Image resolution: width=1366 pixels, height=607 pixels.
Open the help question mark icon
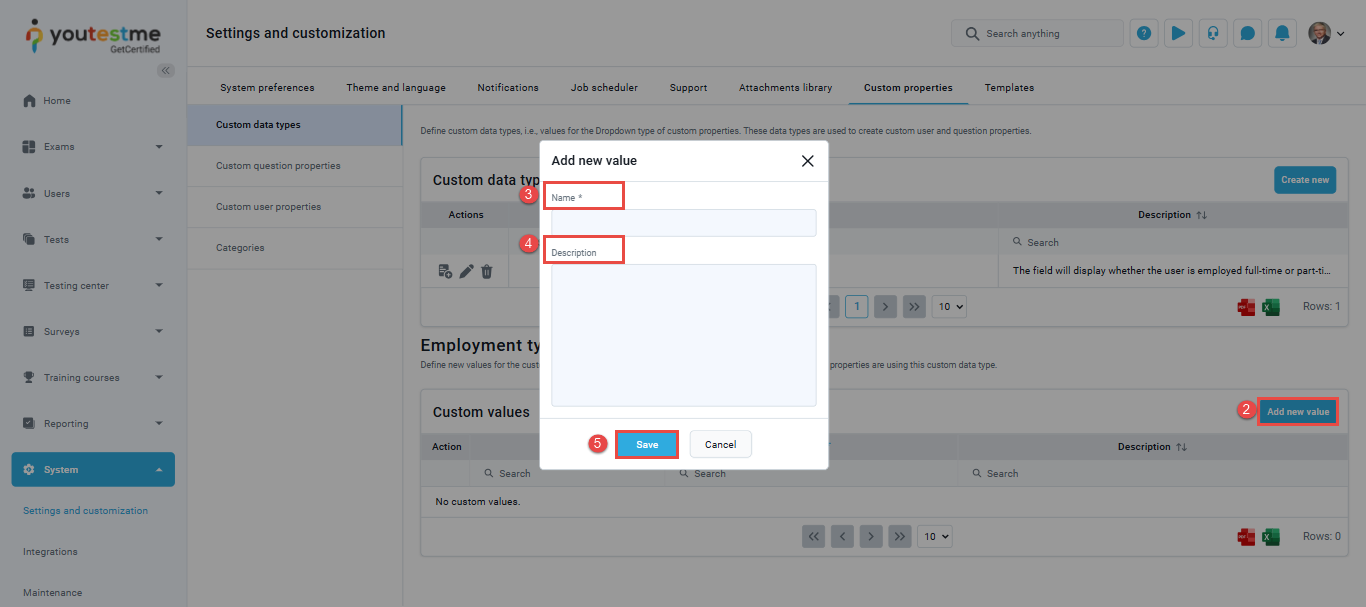click(1144, 33)
